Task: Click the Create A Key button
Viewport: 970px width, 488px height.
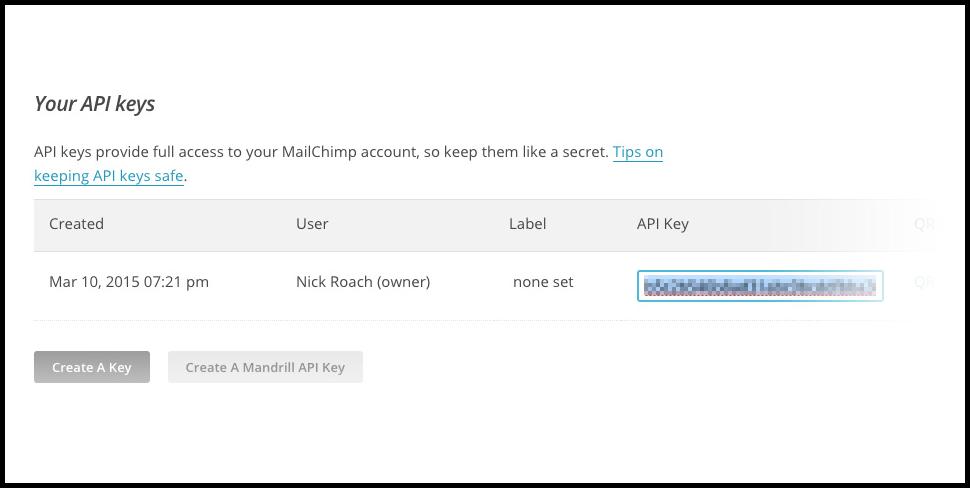Action: pyautogui.click(x=92, y=367)
